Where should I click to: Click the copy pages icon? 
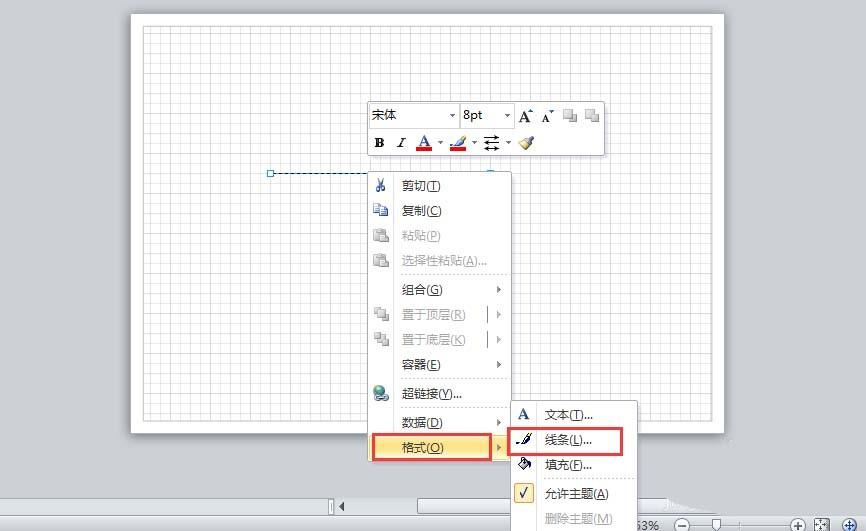pyautogui.click(x=381, y=210)
